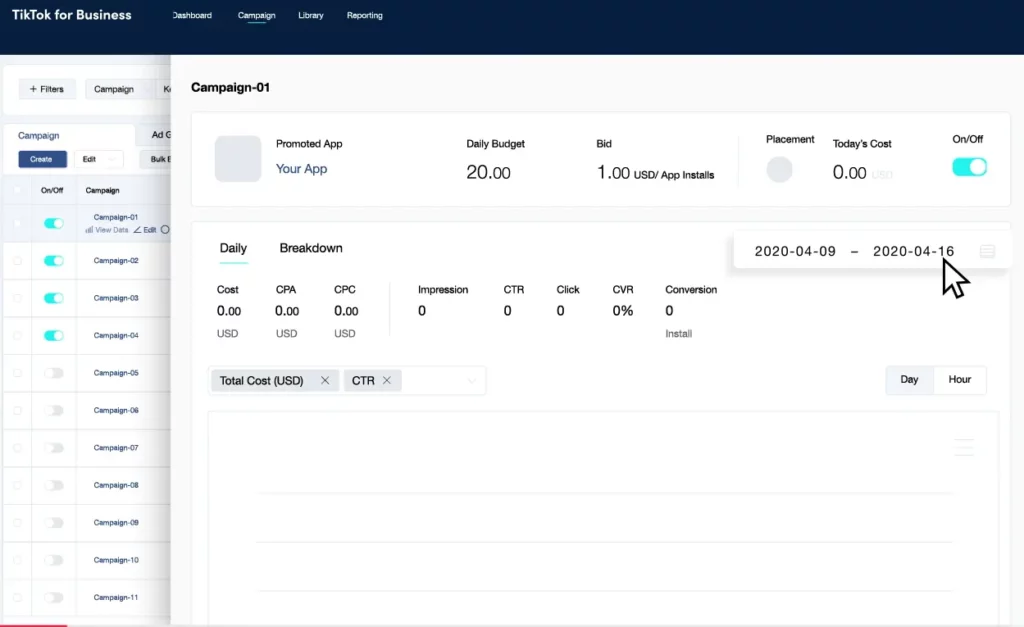Viewport: 1024px width, 627px height.
Task: Switch to the Breakdown tab
Action: pyautogui.click(x=311, y=248)
